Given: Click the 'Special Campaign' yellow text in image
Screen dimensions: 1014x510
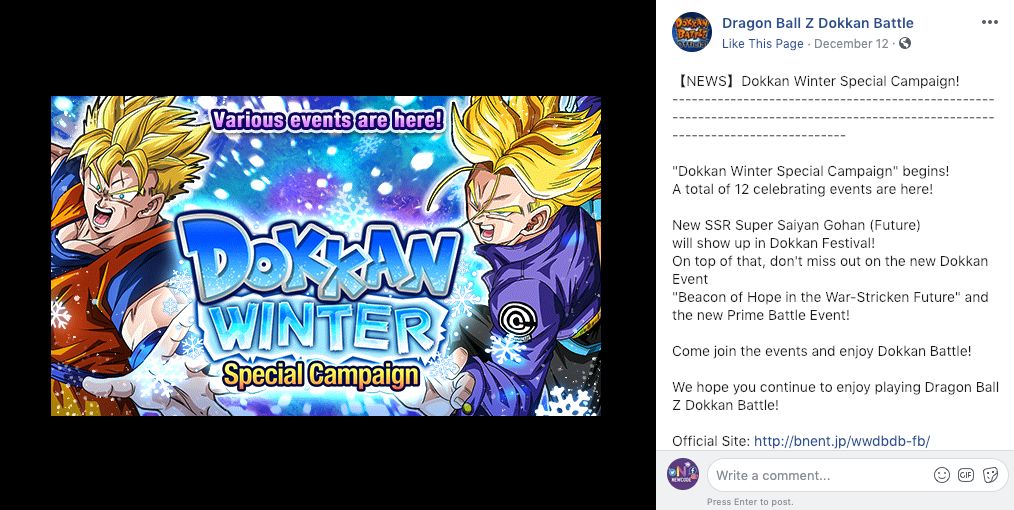Looking at the screenshot, I should (x=321, y=376).
